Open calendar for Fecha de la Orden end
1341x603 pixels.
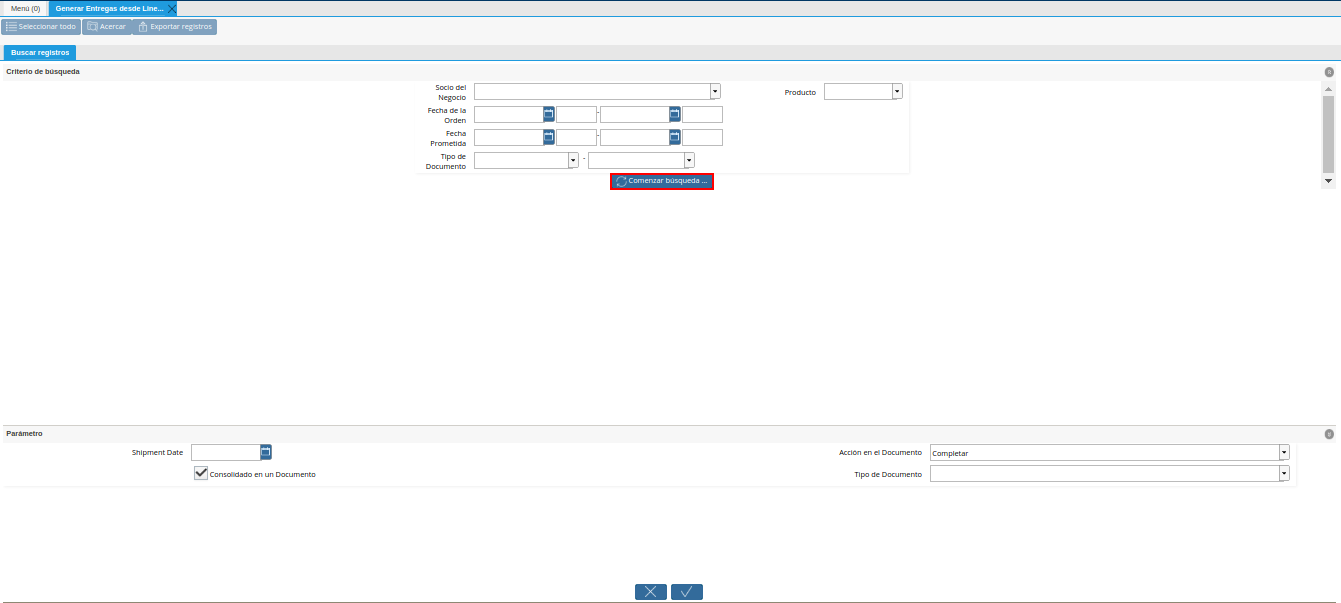point(675,114)
